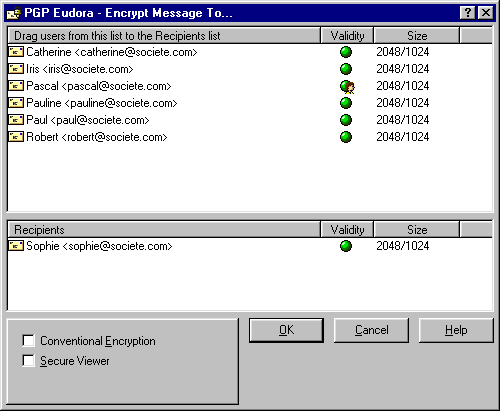Image resolution: width=500 pixels, height=411 pixels.
Task: Toggle the Secure Viewer checkbox
Action: click(x=28, y=361)
